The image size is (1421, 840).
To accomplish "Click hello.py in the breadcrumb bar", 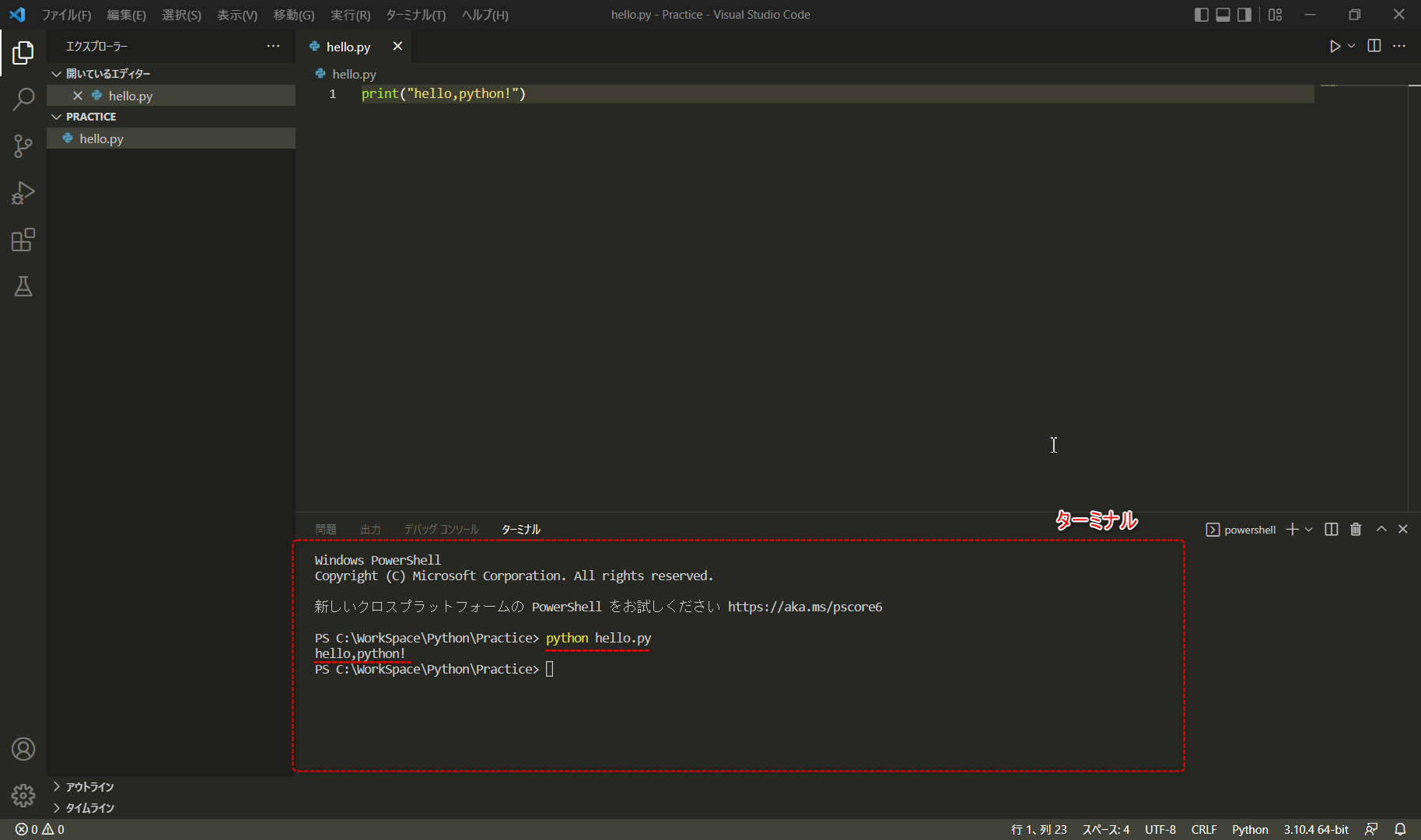I will 345,74.
